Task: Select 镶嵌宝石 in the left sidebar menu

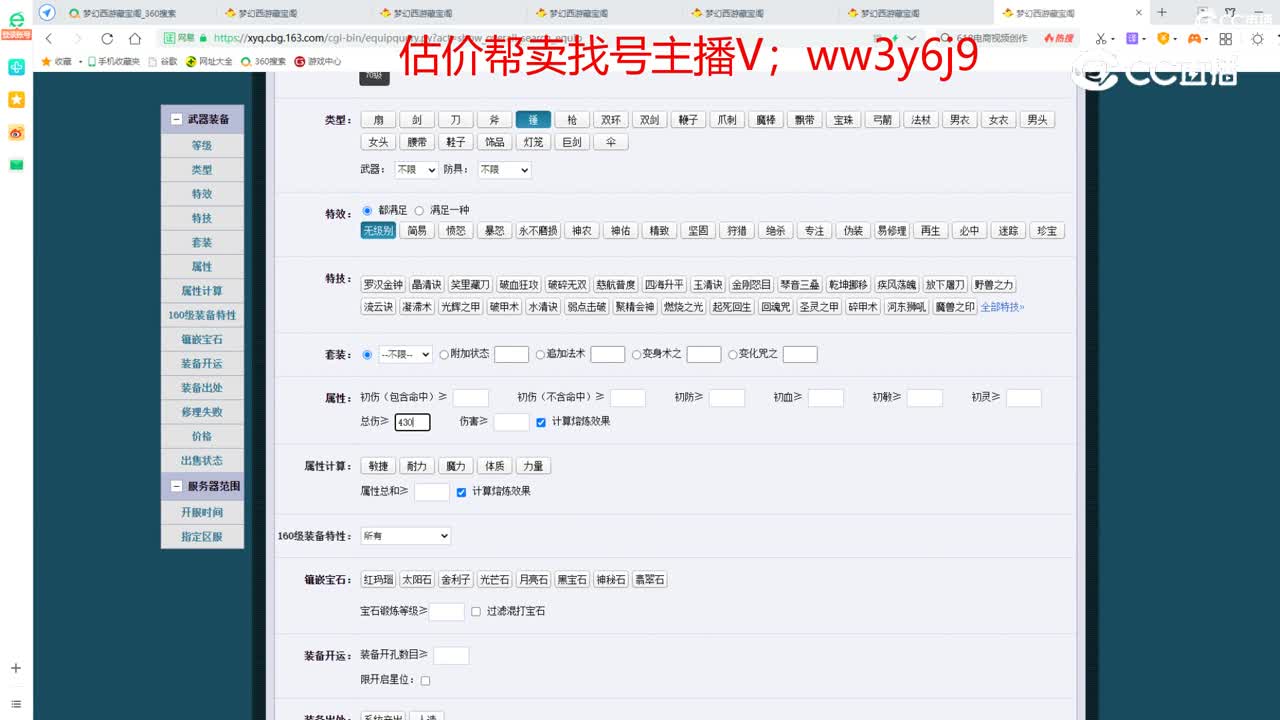Action: click(x=202, y=339)
